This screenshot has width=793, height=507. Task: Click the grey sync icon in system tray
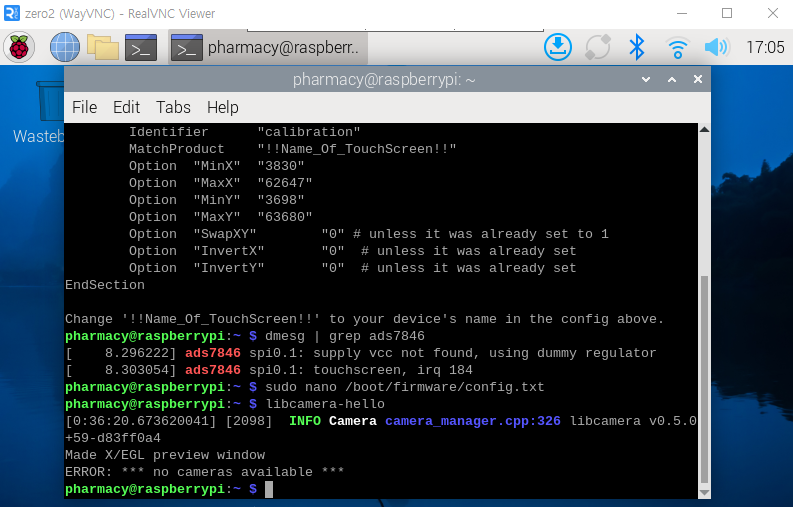coord(598,47)
